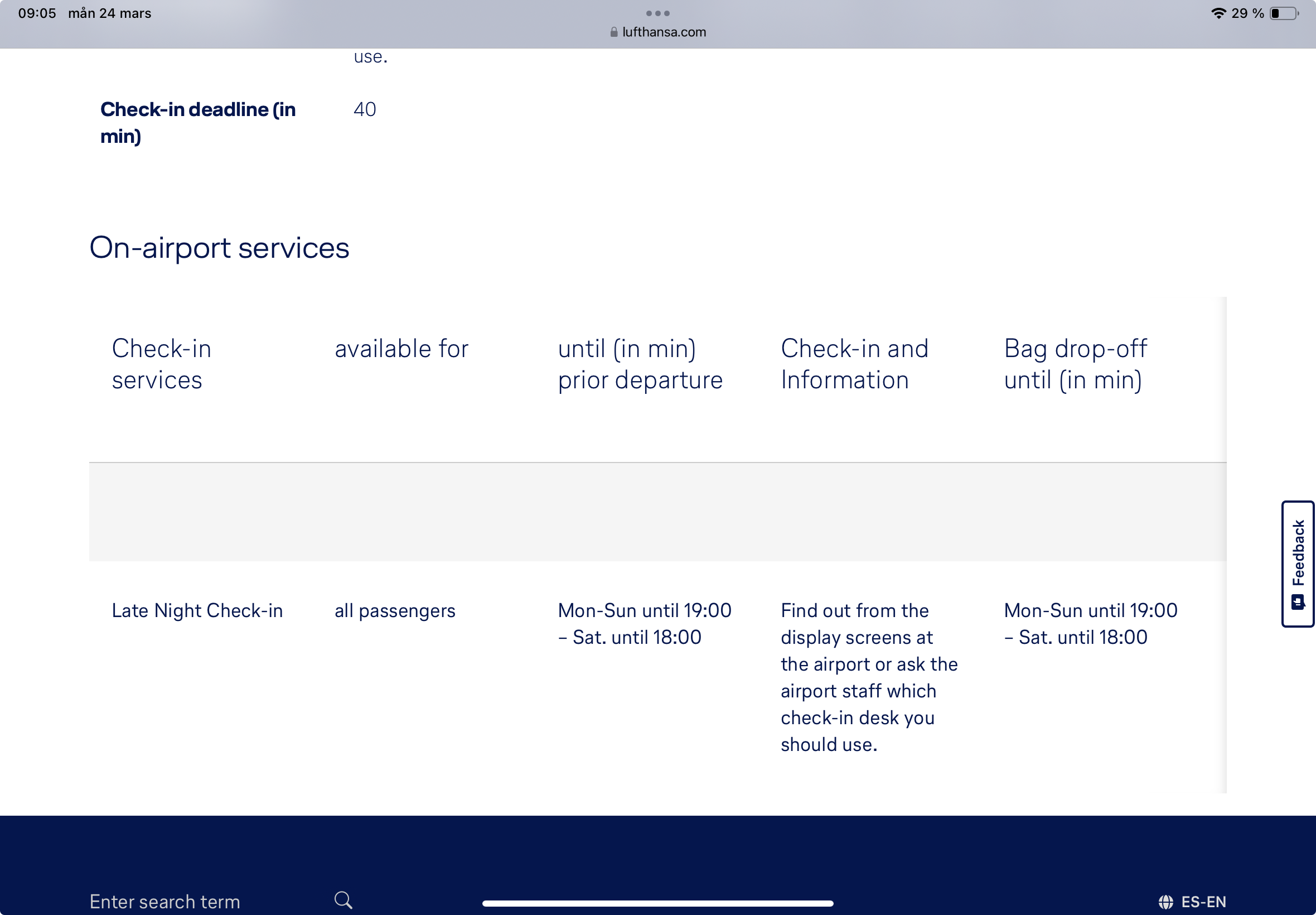The height and width of the screenshot is (915, 1316).
Task: Tap the home indicator bar
Action: coord(657,903)
